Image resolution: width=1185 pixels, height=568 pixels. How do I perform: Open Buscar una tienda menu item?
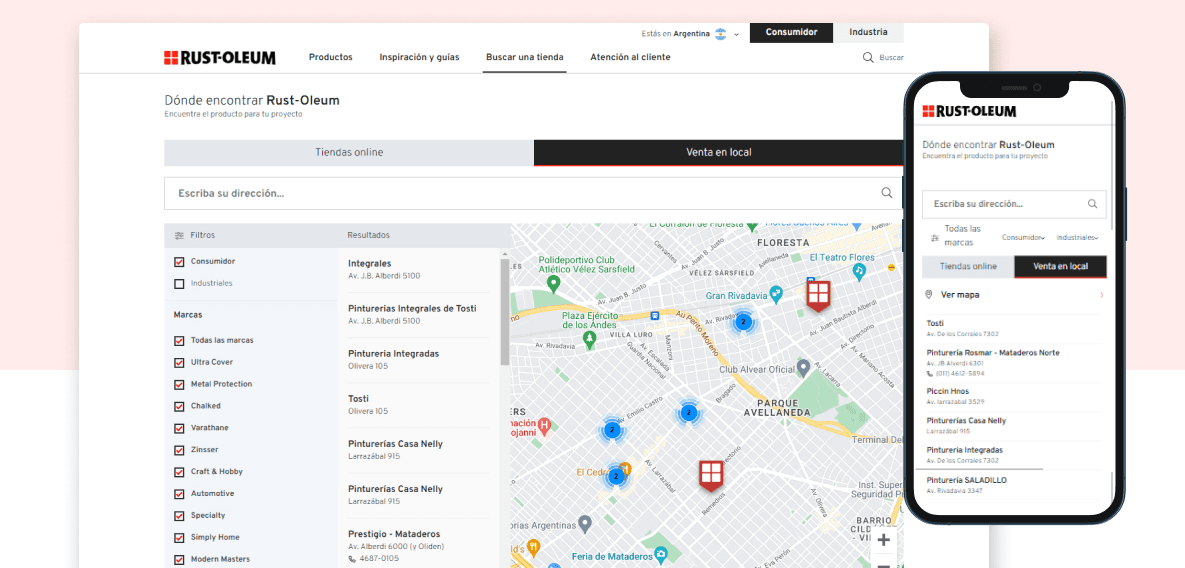point(524,57)
